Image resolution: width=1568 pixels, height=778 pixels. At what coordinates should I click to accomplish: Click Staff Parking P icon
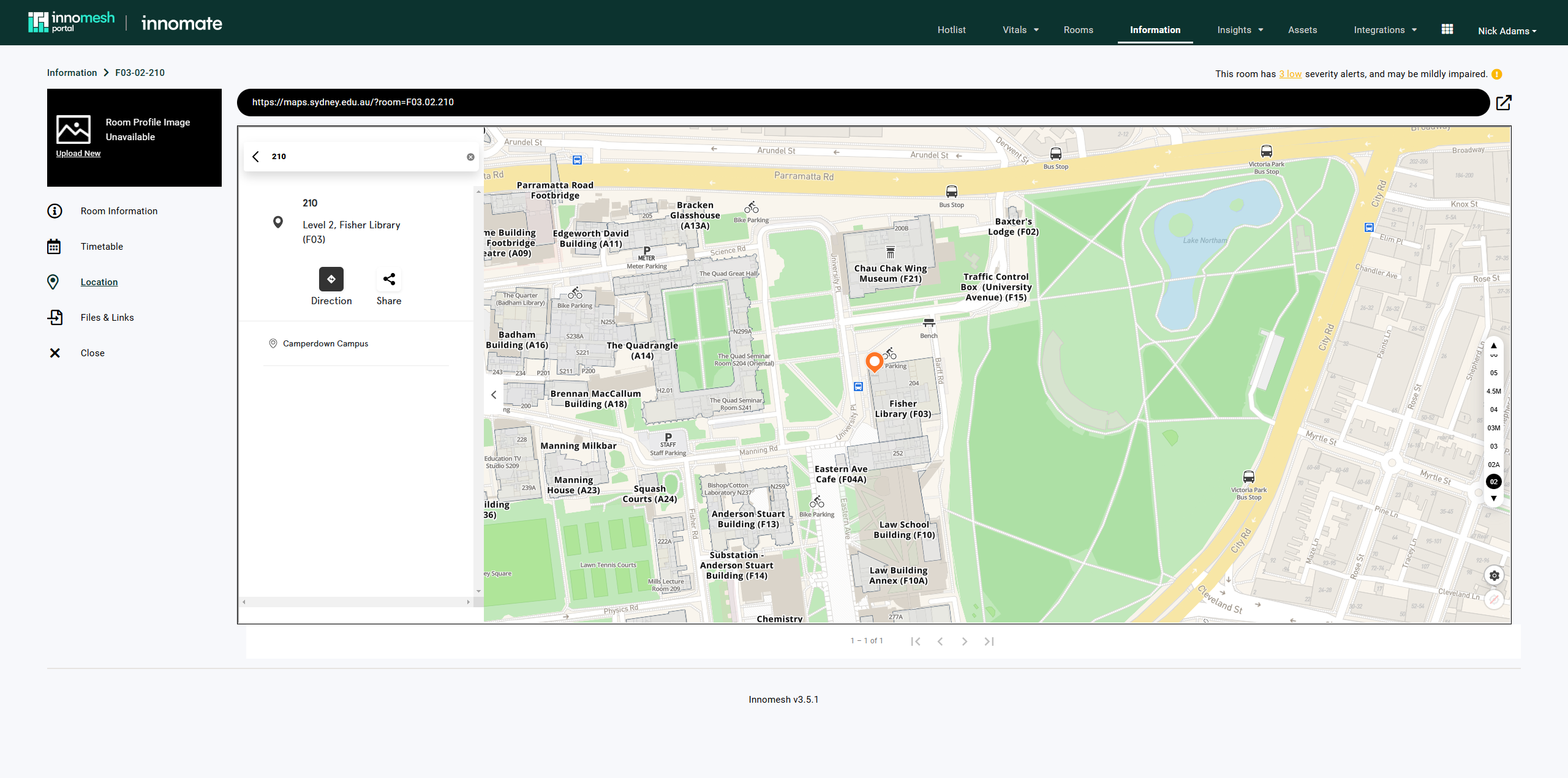coord(668,438)
